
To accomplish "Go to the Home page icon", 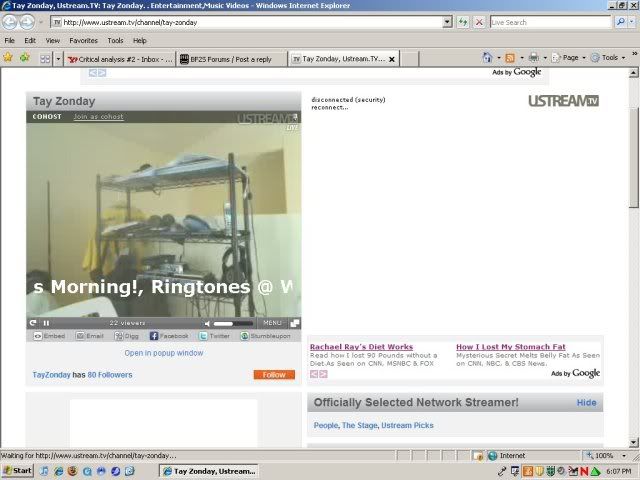I will 487,58.
